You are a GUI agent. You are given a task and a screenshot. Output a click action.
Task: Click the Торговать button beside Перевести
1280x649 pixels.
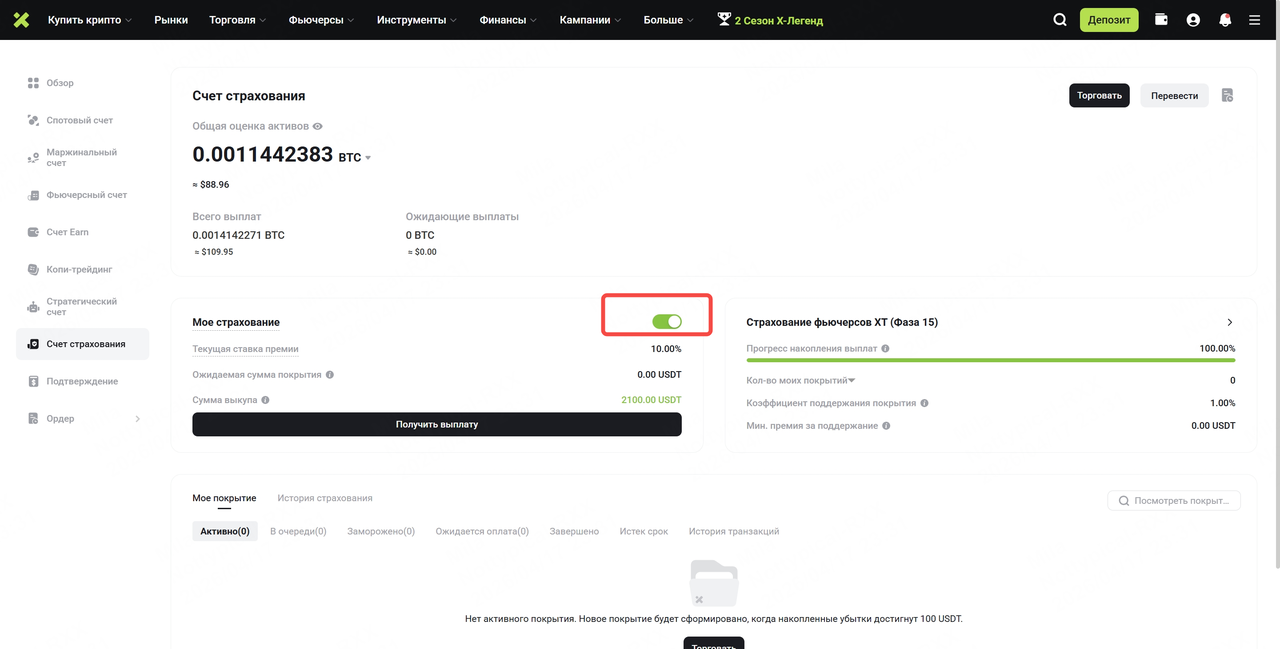[x=1100, y=96]
